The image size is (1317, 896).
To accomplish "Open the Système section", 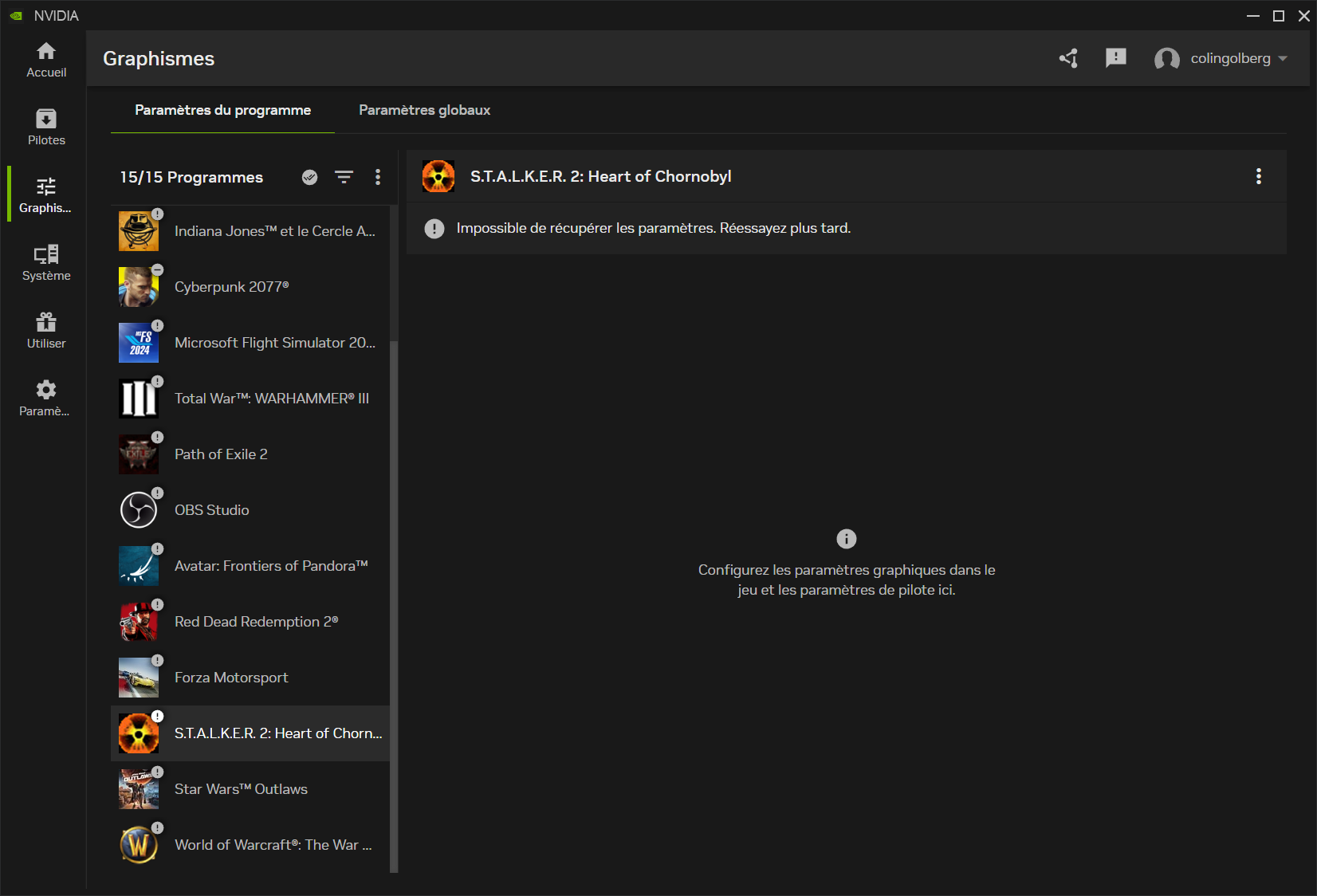I will tap(46, 264).
